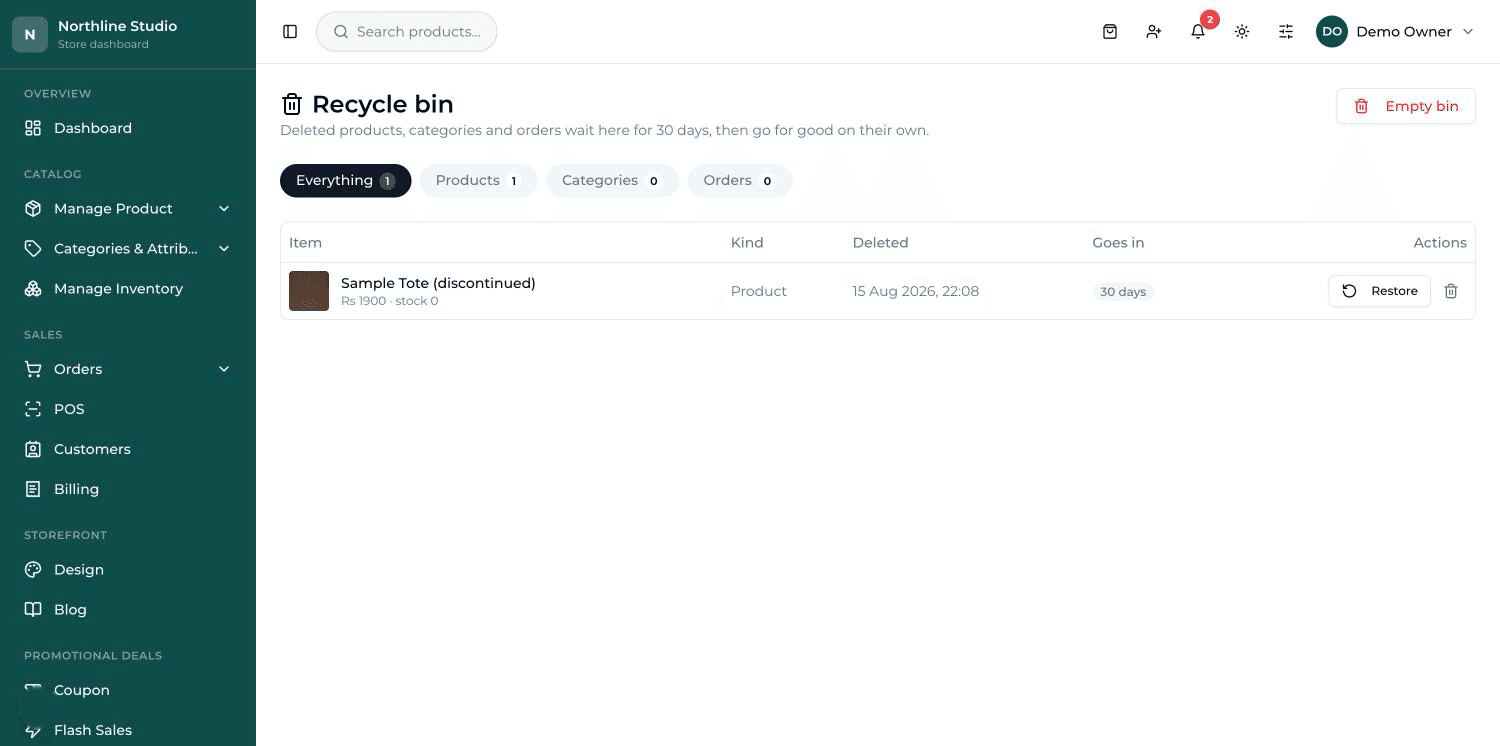This screenshot has height=746, width=1500.
Task: Click the Billing receipt icon
Action: click(x=33, y=489)
